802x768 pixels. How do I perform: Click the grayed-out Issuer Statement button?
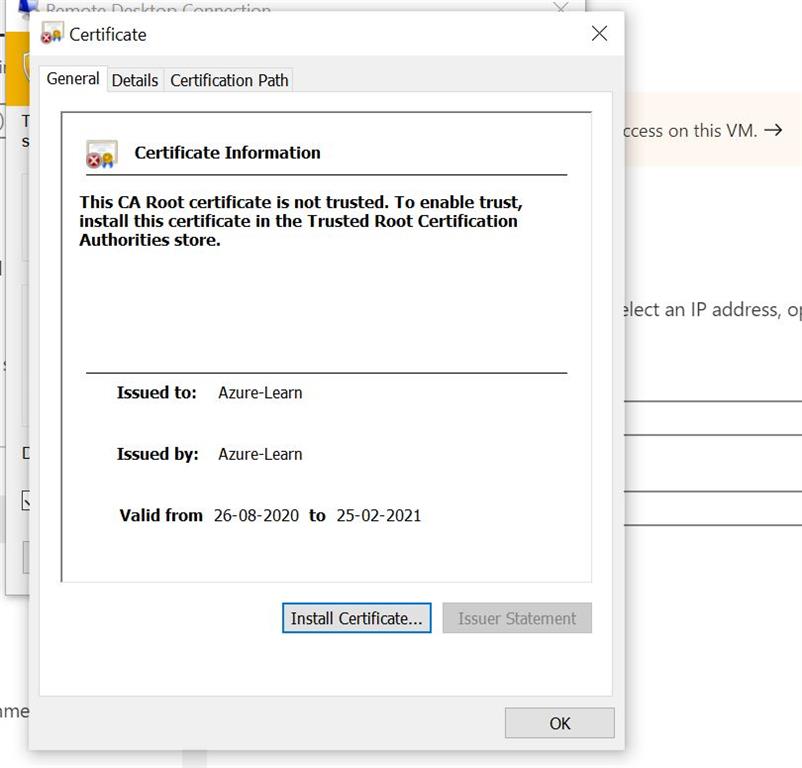click(517, 618)
